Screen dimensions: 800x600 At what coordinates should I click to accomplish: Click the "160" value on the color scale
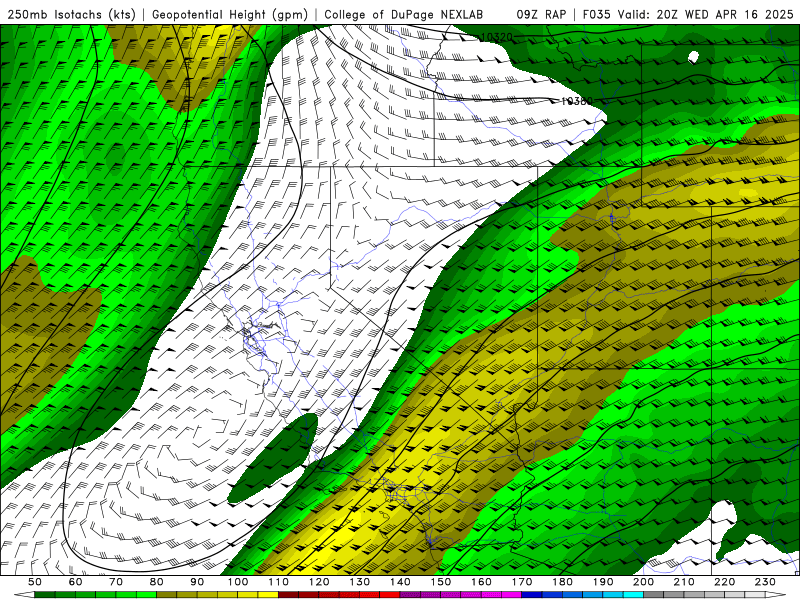click(482, 582)
